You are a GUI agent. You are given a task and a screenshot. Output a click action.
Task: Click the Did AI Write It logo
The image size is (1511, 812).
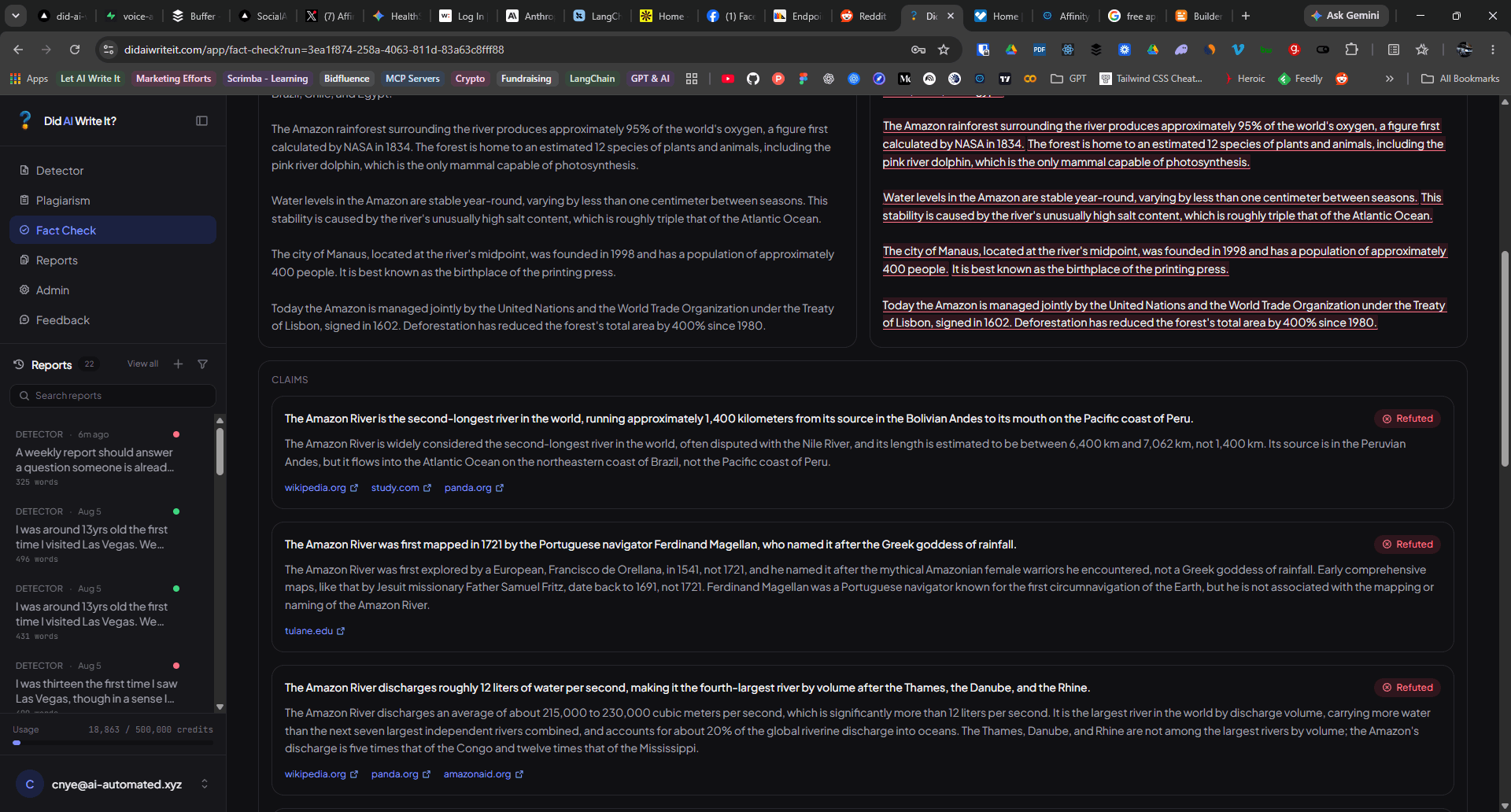[68, 120]
